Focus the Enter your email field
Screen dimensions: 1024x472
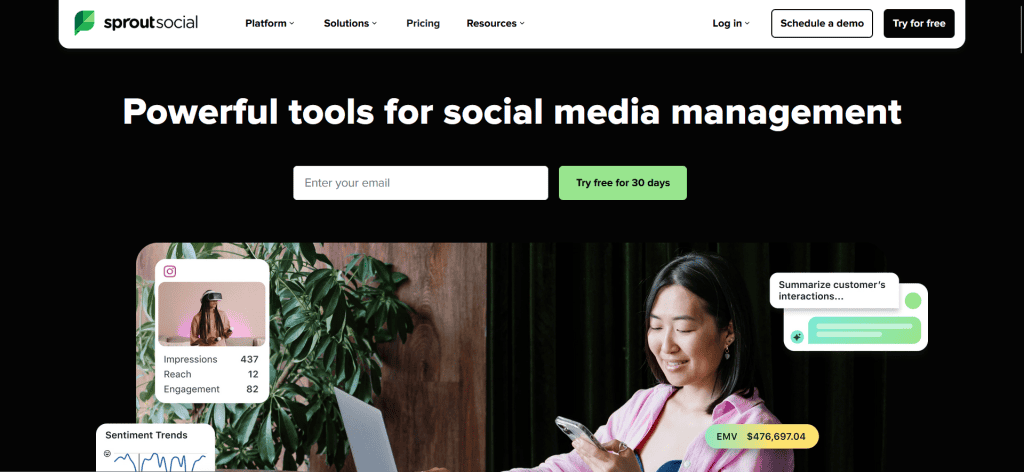[421, 183]
